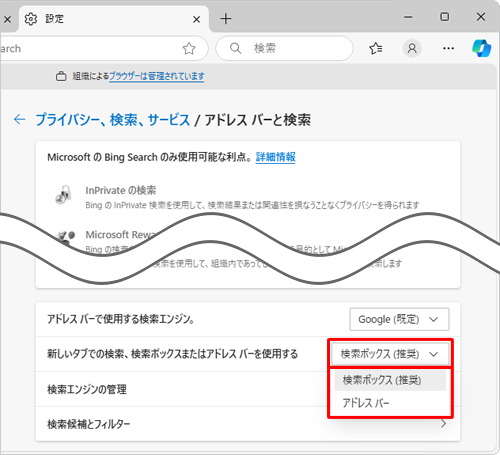The width and height of the screenshot is (500, 455).
Task: Close the partially visible tab on the left
Action: tap(7, 20)
